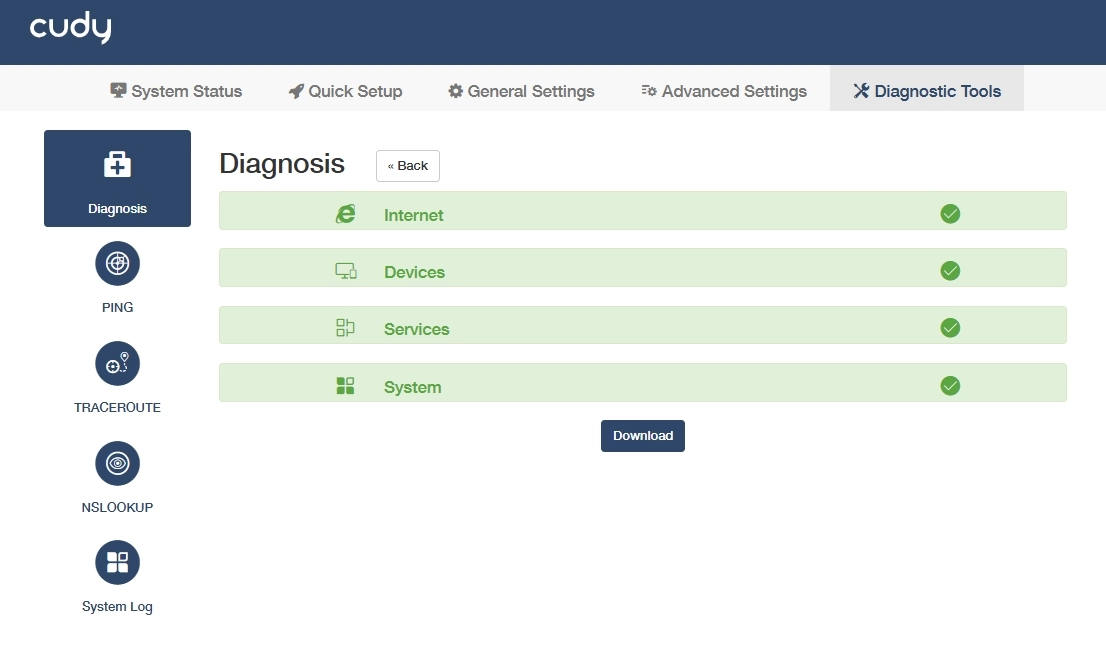1106x670 pixels.
Task: Open the System Log icon
Action: (x=117, y=563)
